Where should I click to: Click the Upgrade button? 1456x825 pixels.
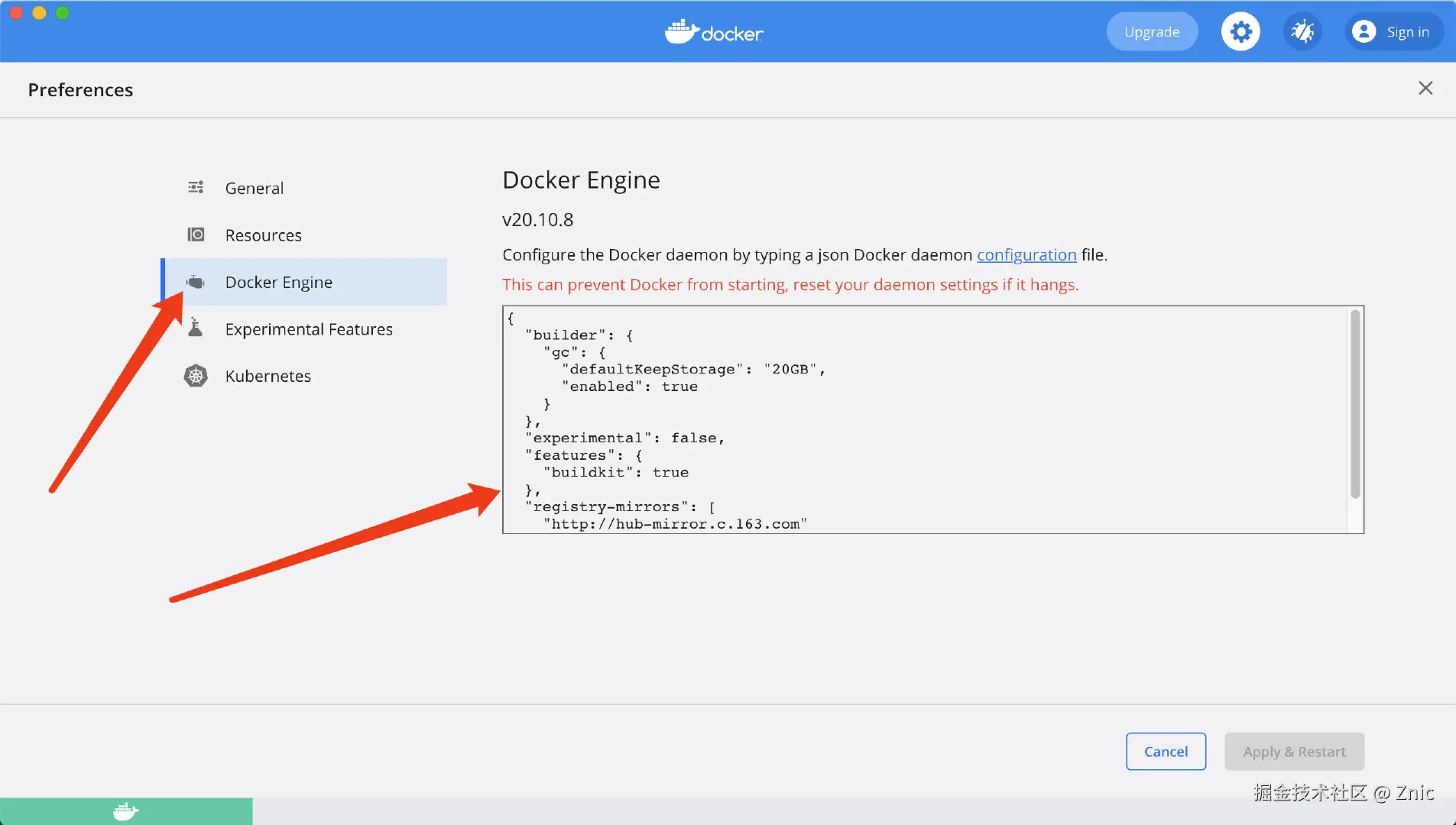click(1152, 32)
